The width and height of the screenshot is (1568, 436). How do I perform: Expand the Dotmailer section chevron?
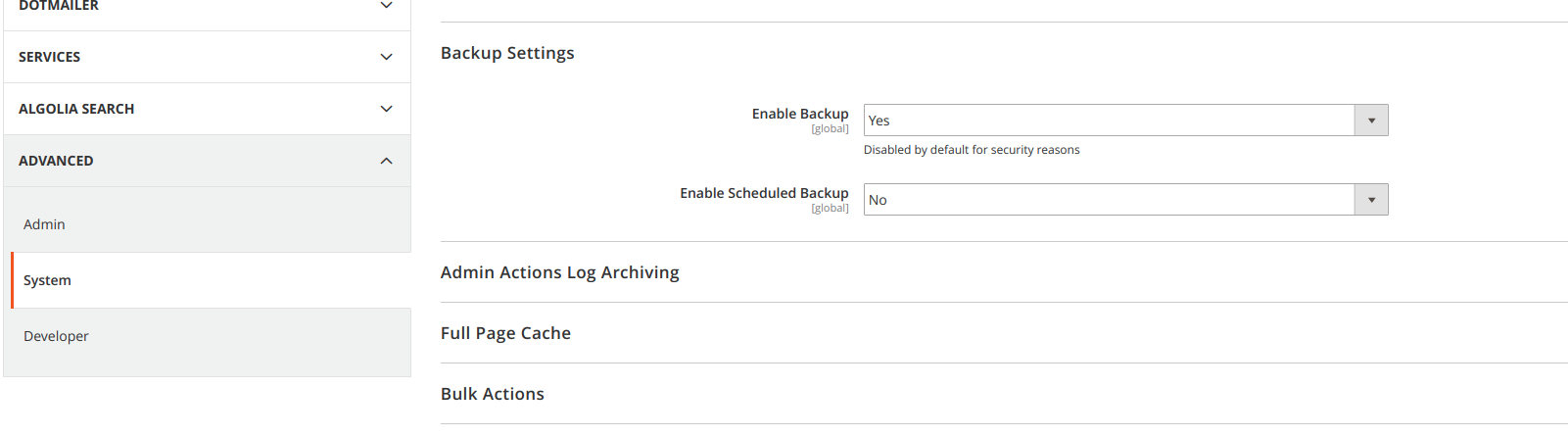(387, 6)
